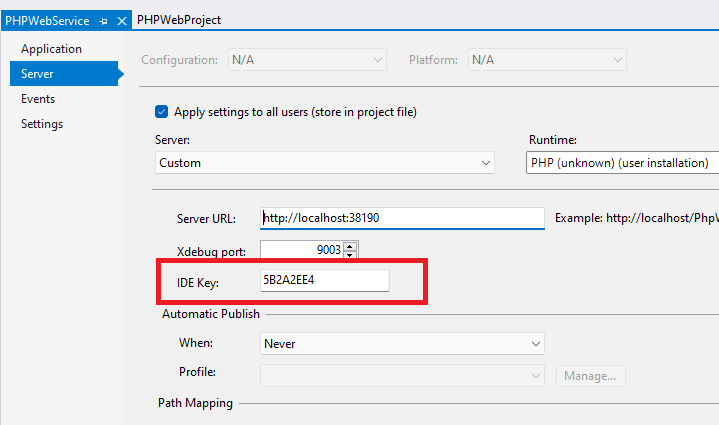Decrease Xdebug port with down arrow
This screenshot has height=425, width=719.
tap(350, 255)
